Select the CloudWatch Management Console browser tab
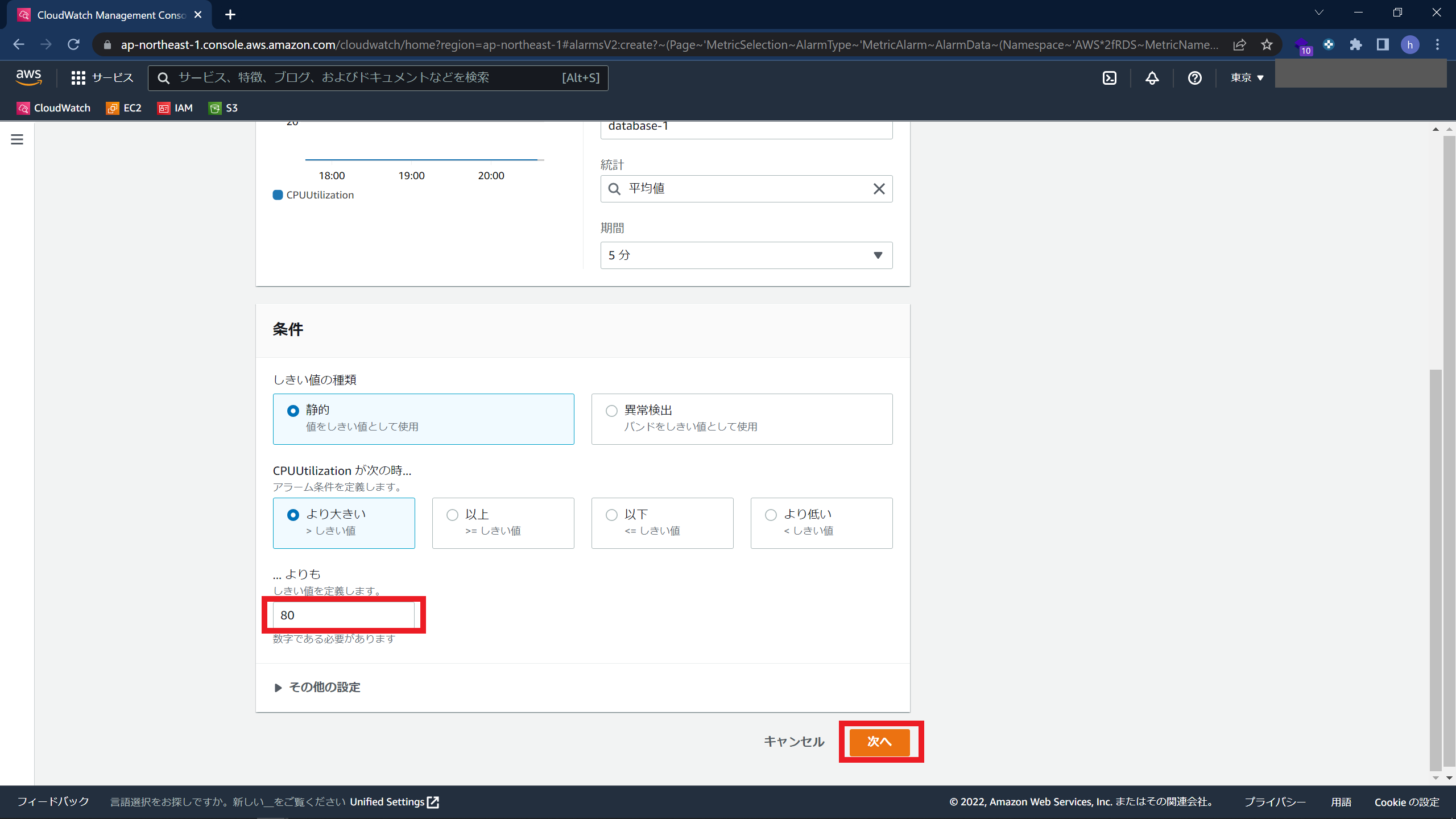This screenshot has width=1456, height=819. tap(110, 15)
